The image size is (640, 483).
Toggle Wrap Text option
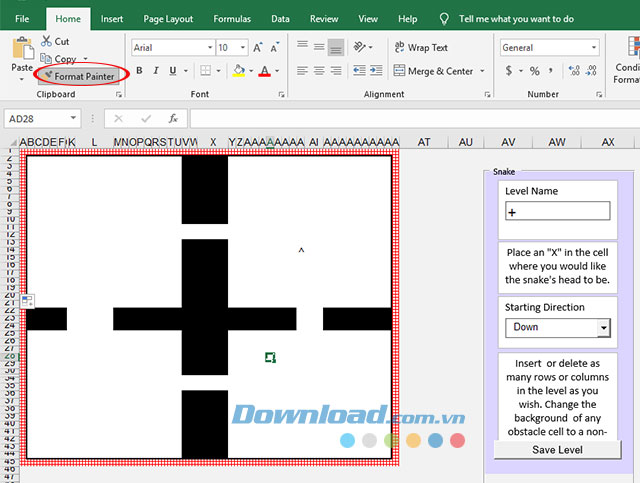pyautogui.click(x=420, y=47)
